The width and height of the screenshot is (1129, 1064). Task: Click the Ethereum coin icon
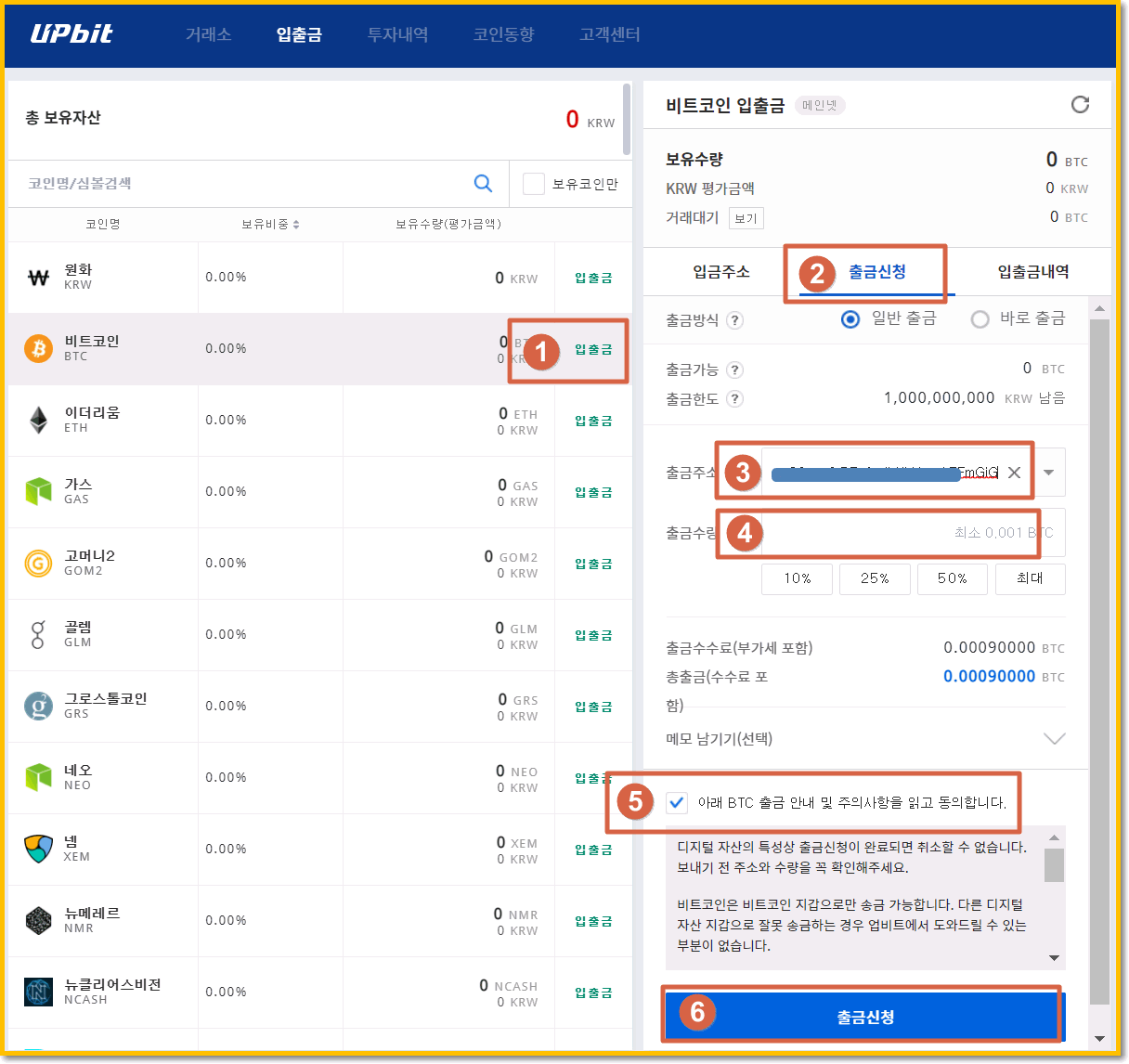38,420
